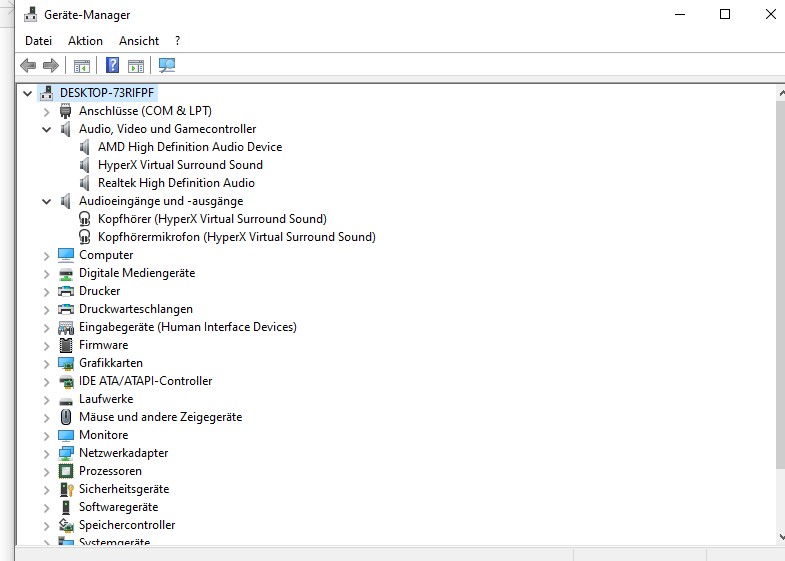
Task: Click the blue Help question mark icon
Action: (113, 65)
